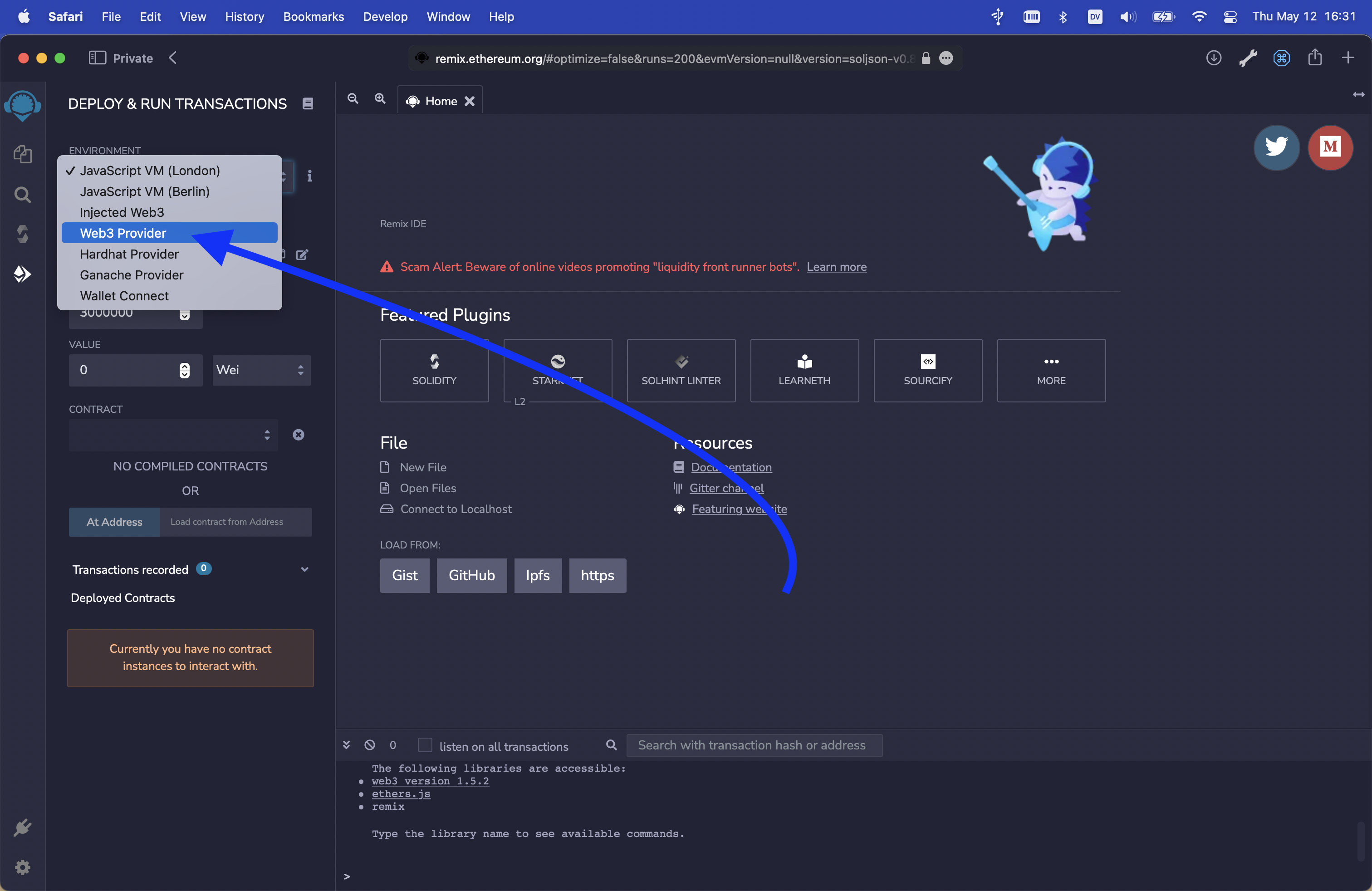Viewport: 1372px width, 891px height.
Task: Click the Value amount stepper arrows
Action: (185, 370)
